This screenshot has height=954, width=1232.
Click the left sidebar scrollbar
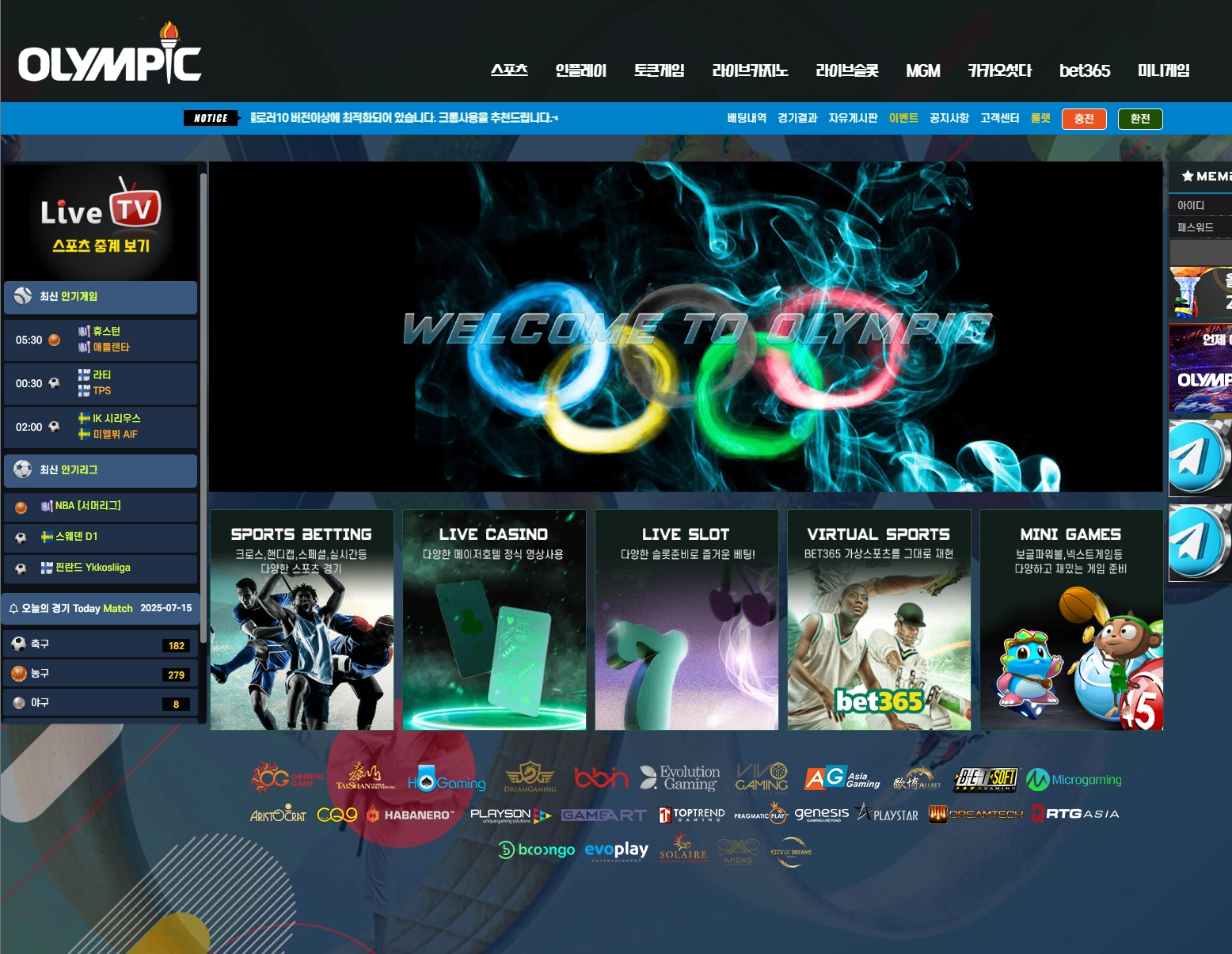[203, 408]
